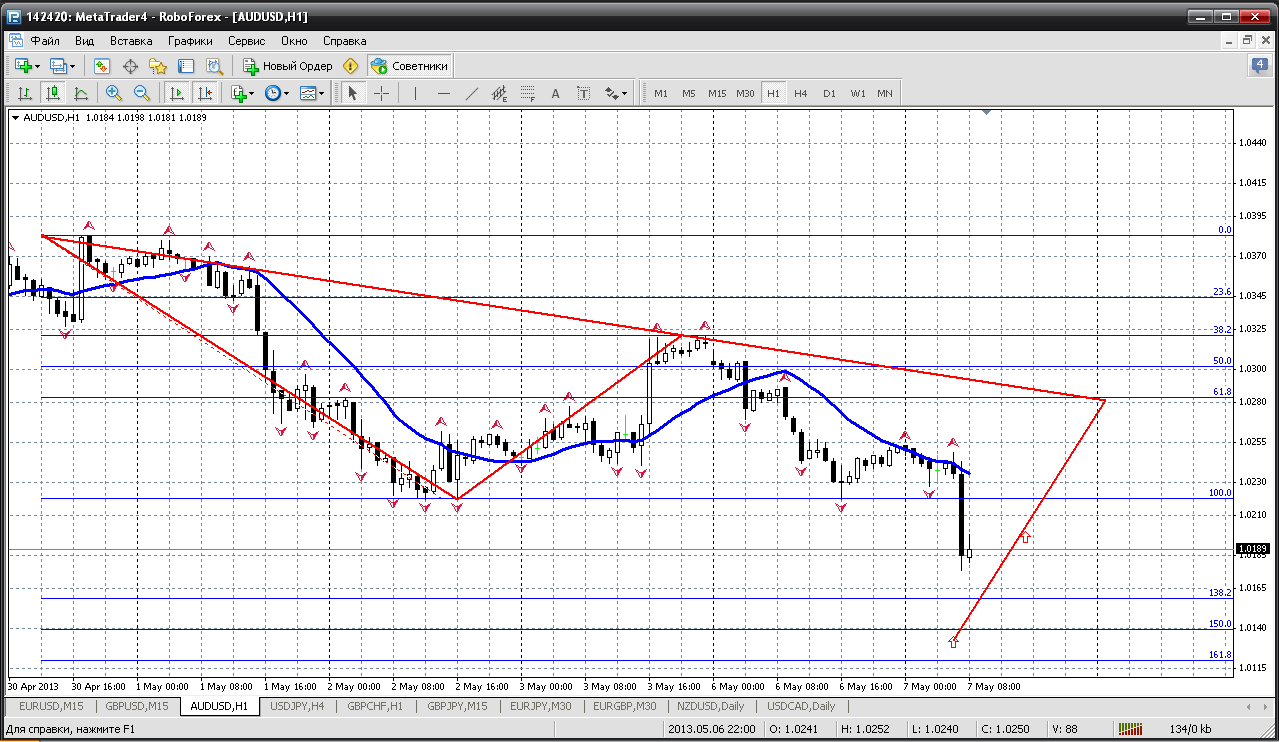Zoom in on the chart with magnifier plus

pyautogui.click(x=114, y=93)
